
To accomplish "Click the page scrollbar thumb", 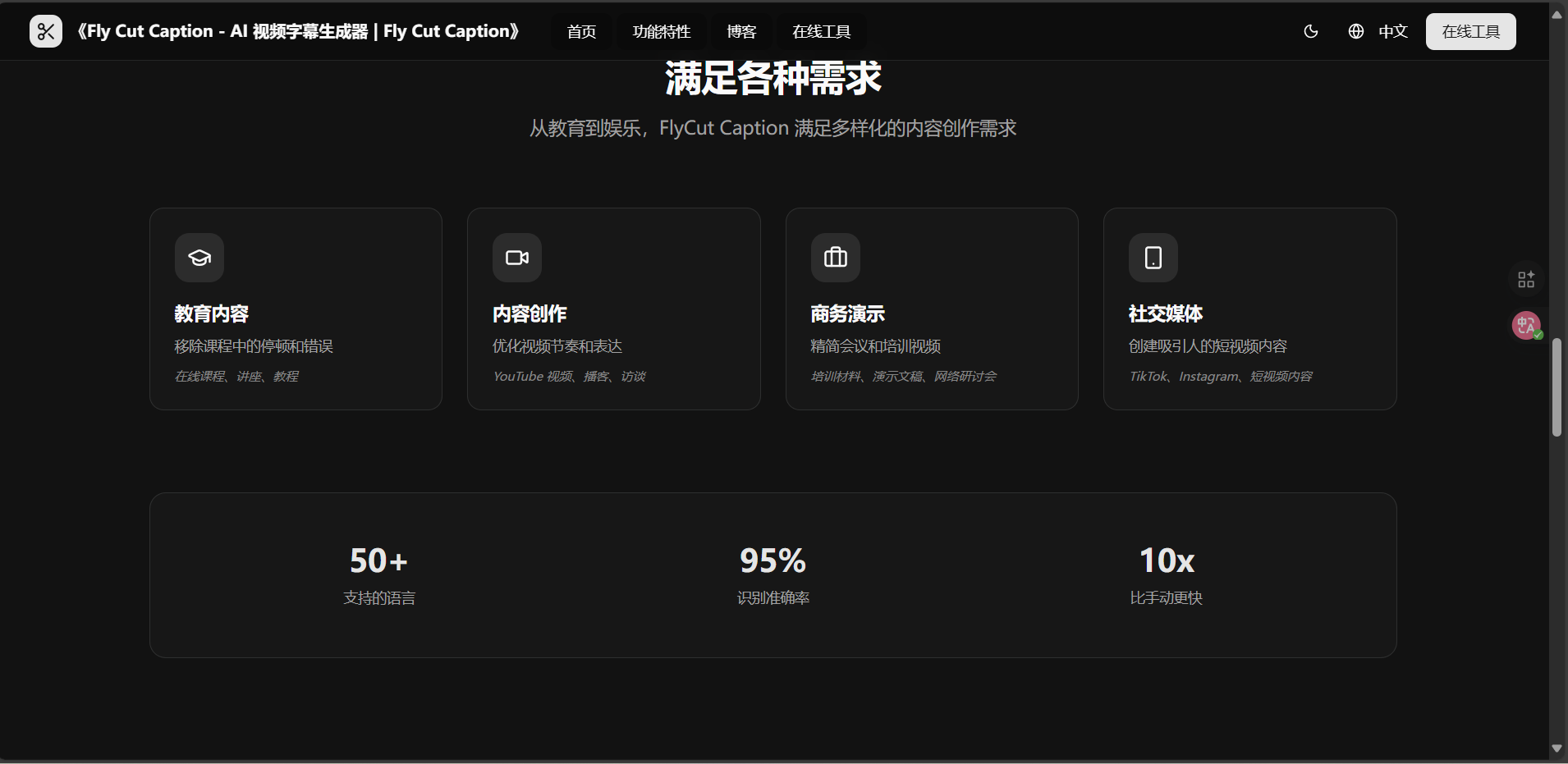I will 1557,387.
